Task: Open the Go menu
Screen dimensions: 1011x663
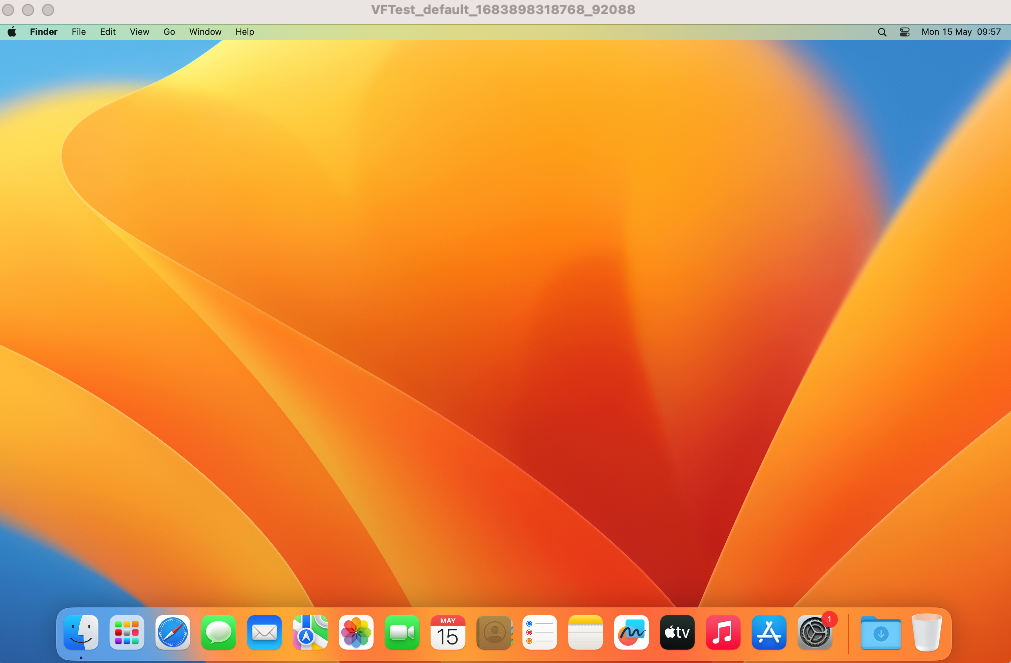Action: point(169,32)
